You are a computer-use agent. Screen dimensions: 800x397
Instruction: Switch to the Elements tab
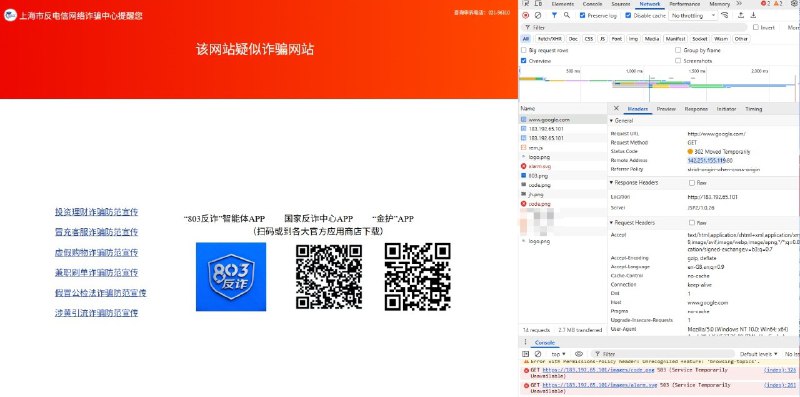pos(563,4)
